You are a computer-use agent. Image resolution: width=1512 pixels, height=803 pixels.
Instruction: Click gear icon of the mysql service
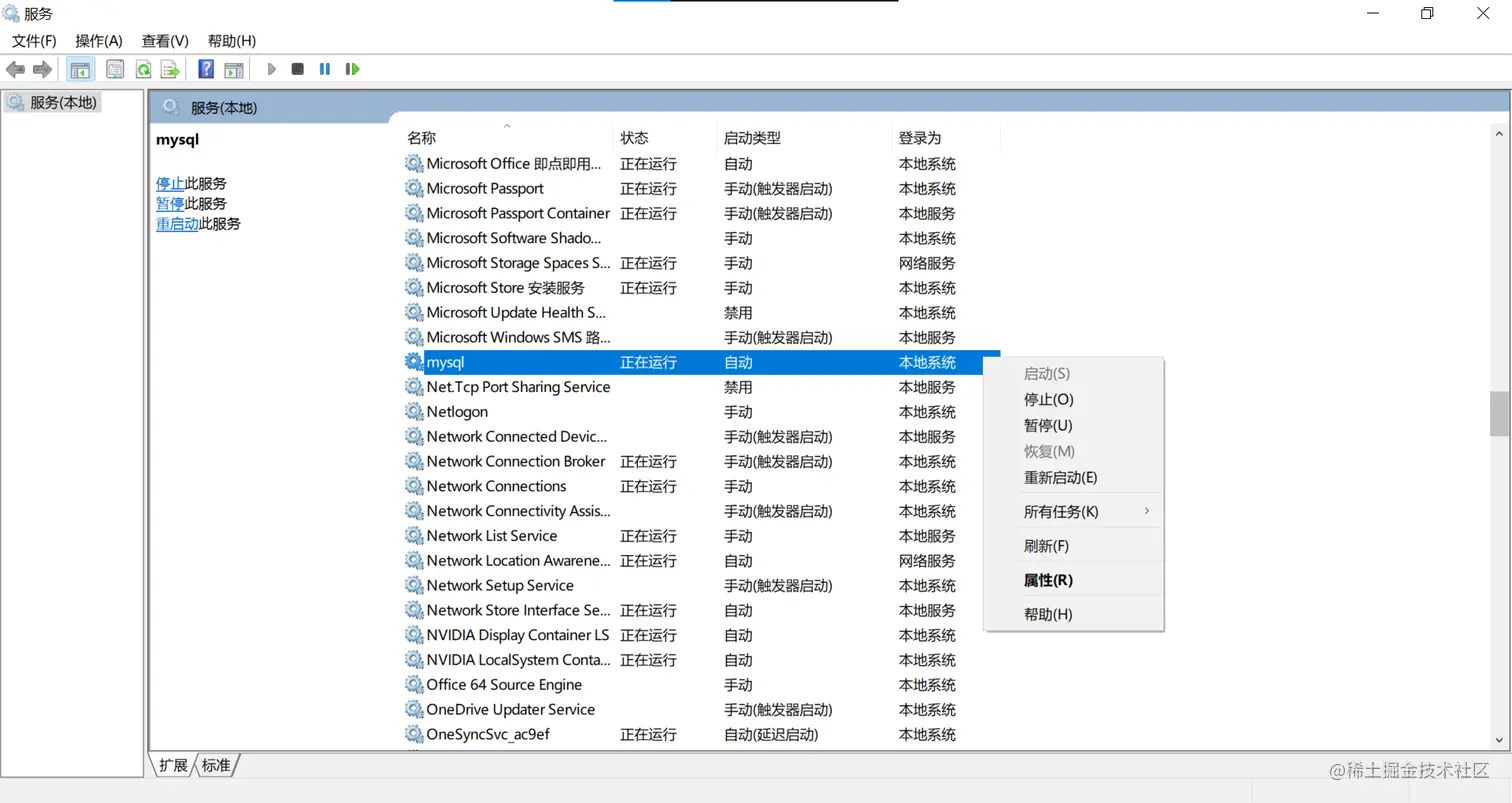click(414, 362)
